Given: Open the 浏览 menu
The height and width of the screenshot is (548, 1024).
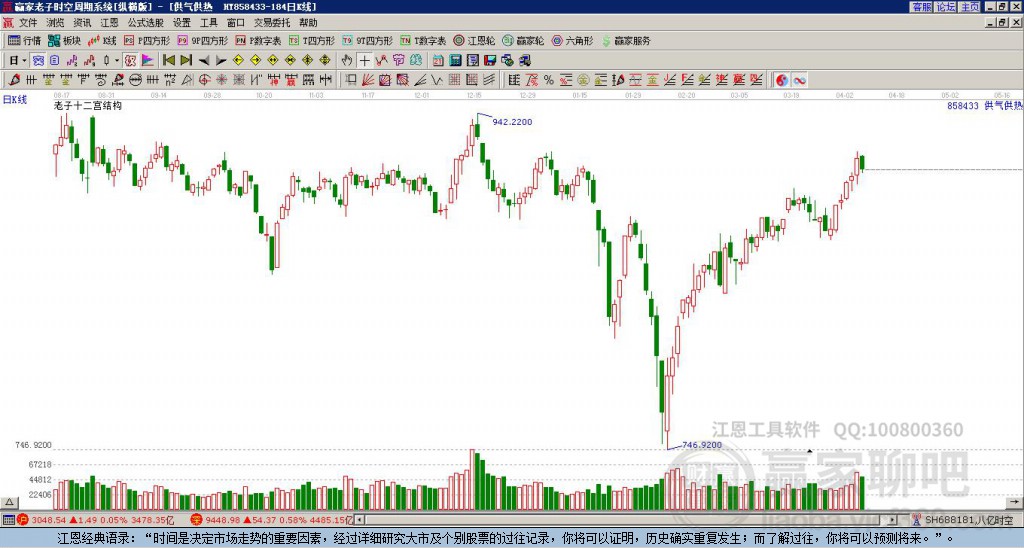Looking at the screenshot, I should click(55, 23).
